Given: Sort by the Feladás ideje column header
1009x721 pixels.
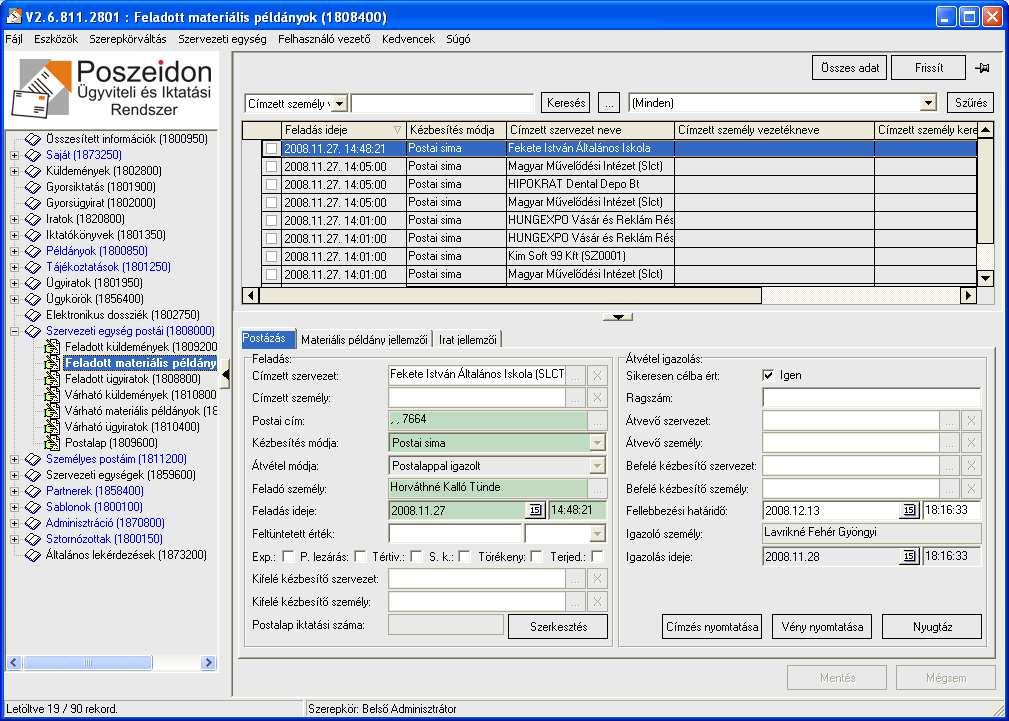Looking at the screenshot, I should 344,130.
